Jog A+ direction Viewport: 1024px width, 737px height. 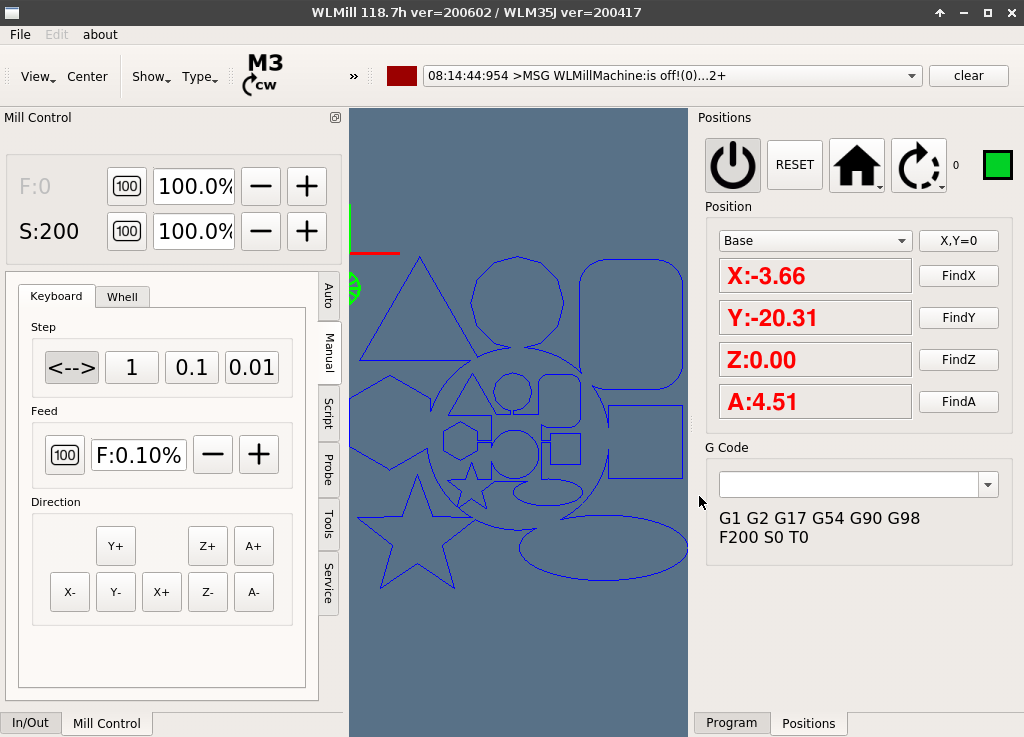coord(254,546)
